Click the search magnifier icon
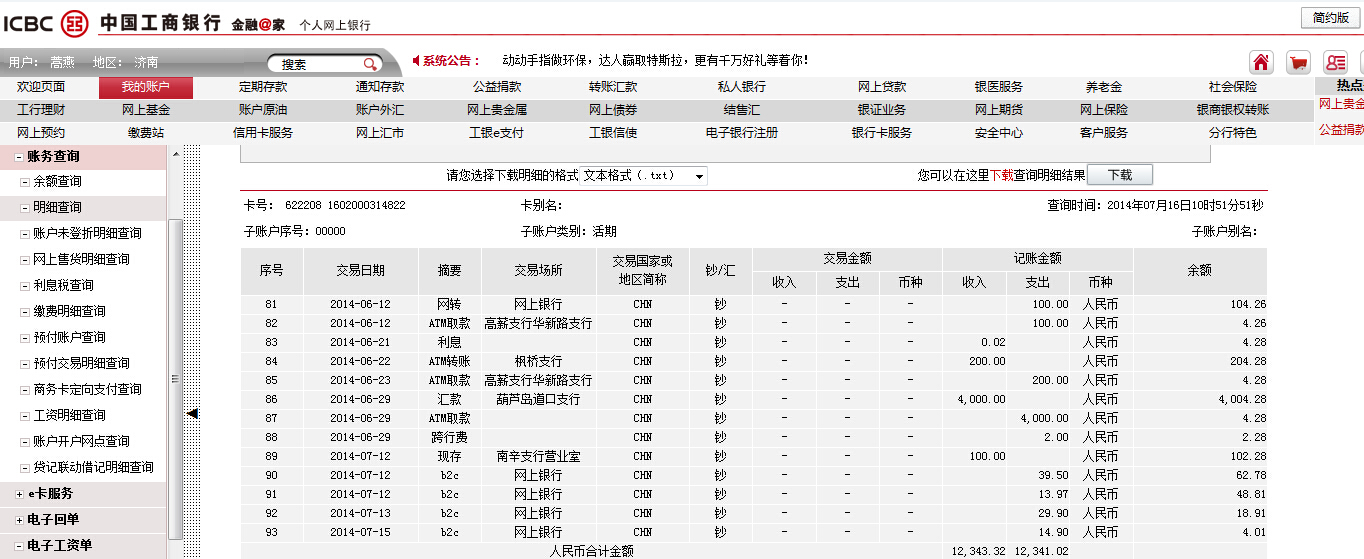This screenshot has height=559, width=1364. [x=370, y=63]
